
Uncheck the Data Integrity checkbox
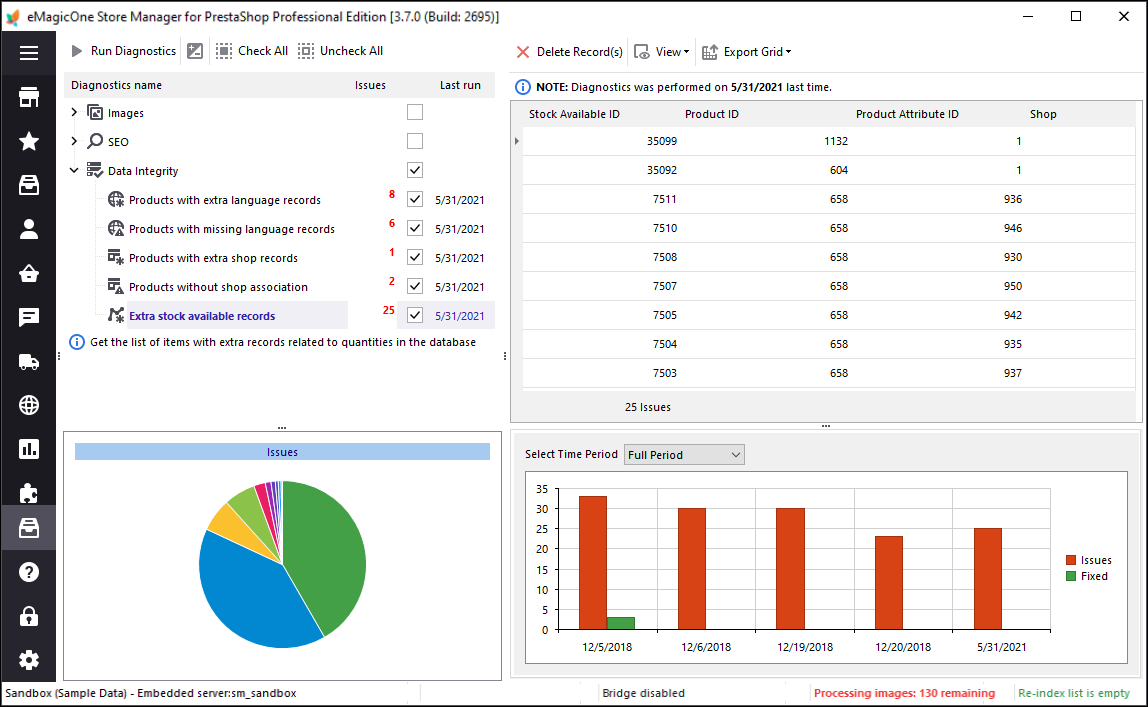415,170
